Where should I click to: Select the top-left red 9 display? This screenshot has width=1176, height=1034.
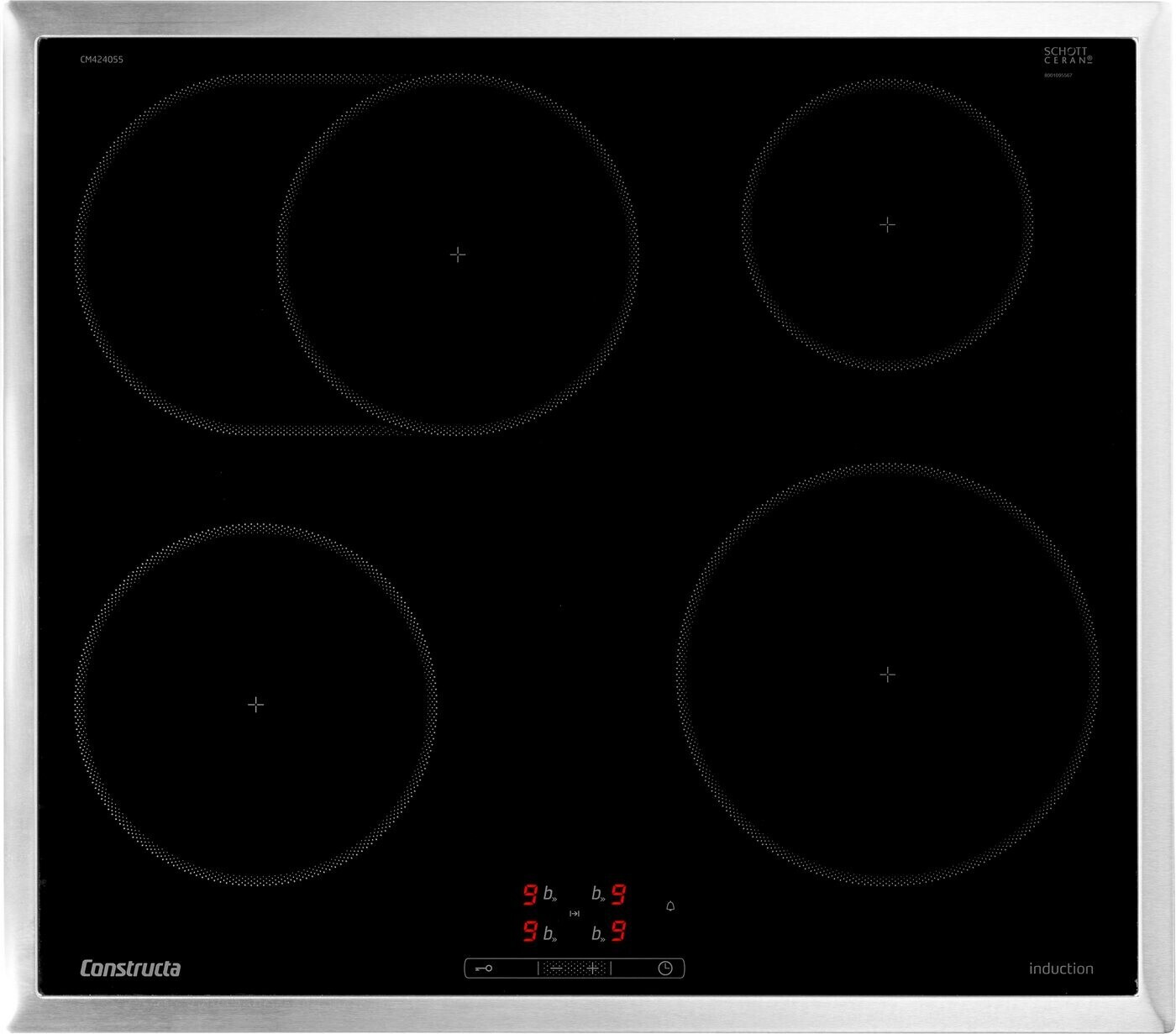(530, 895)
